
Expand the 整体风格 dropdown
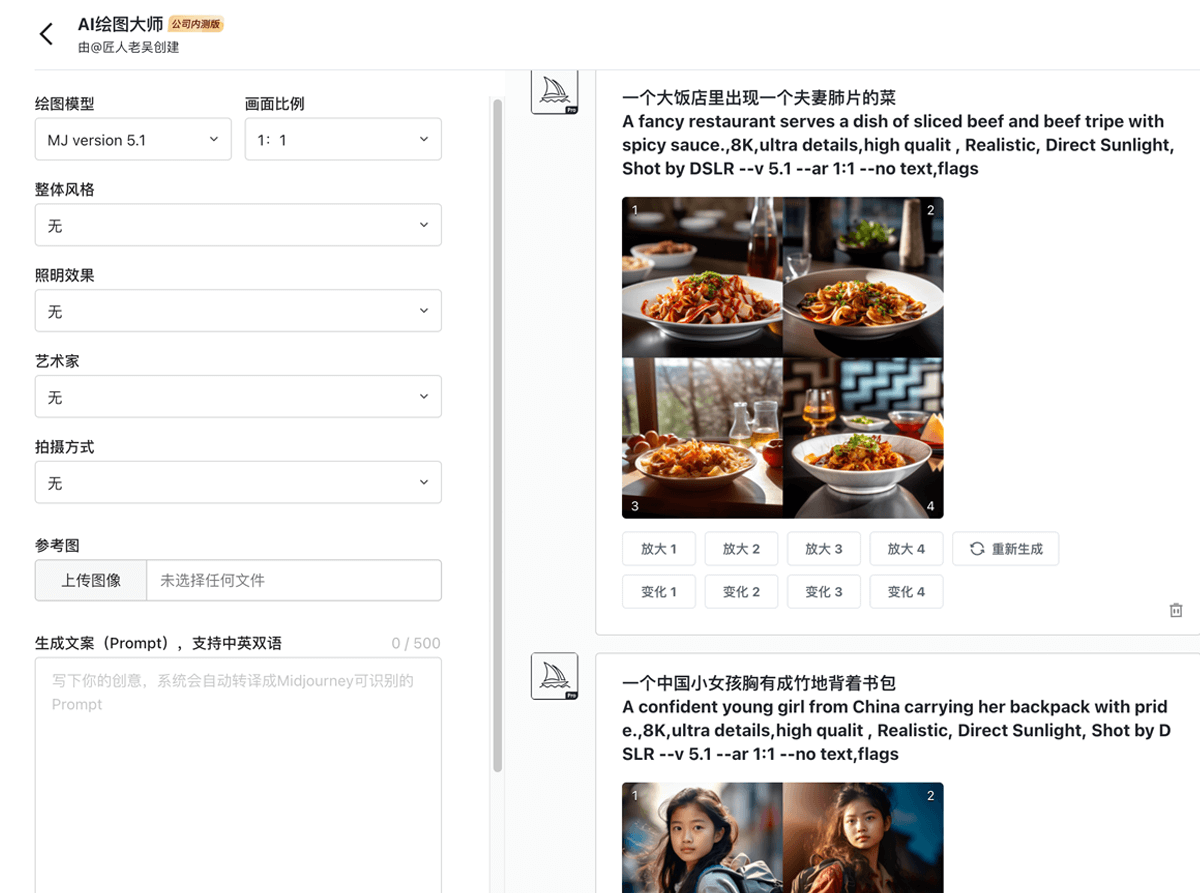click(238, 225)
